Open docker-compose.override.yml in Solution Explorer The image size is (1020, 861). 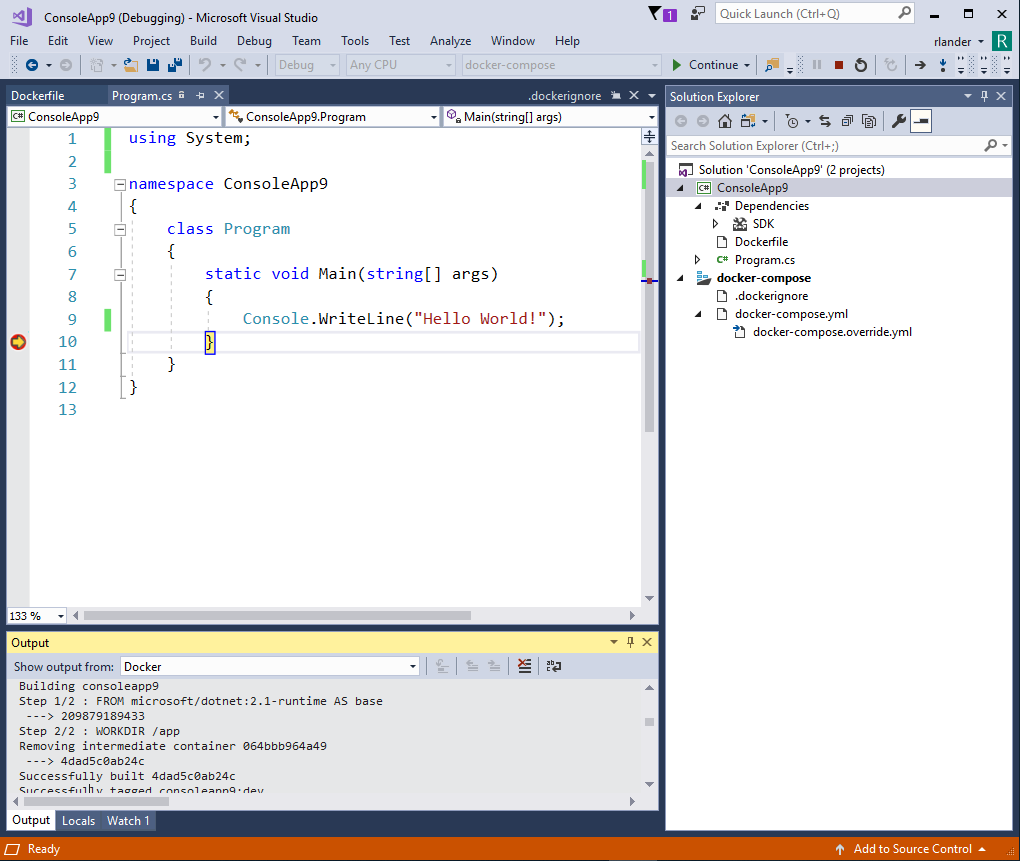click(832, 332)
